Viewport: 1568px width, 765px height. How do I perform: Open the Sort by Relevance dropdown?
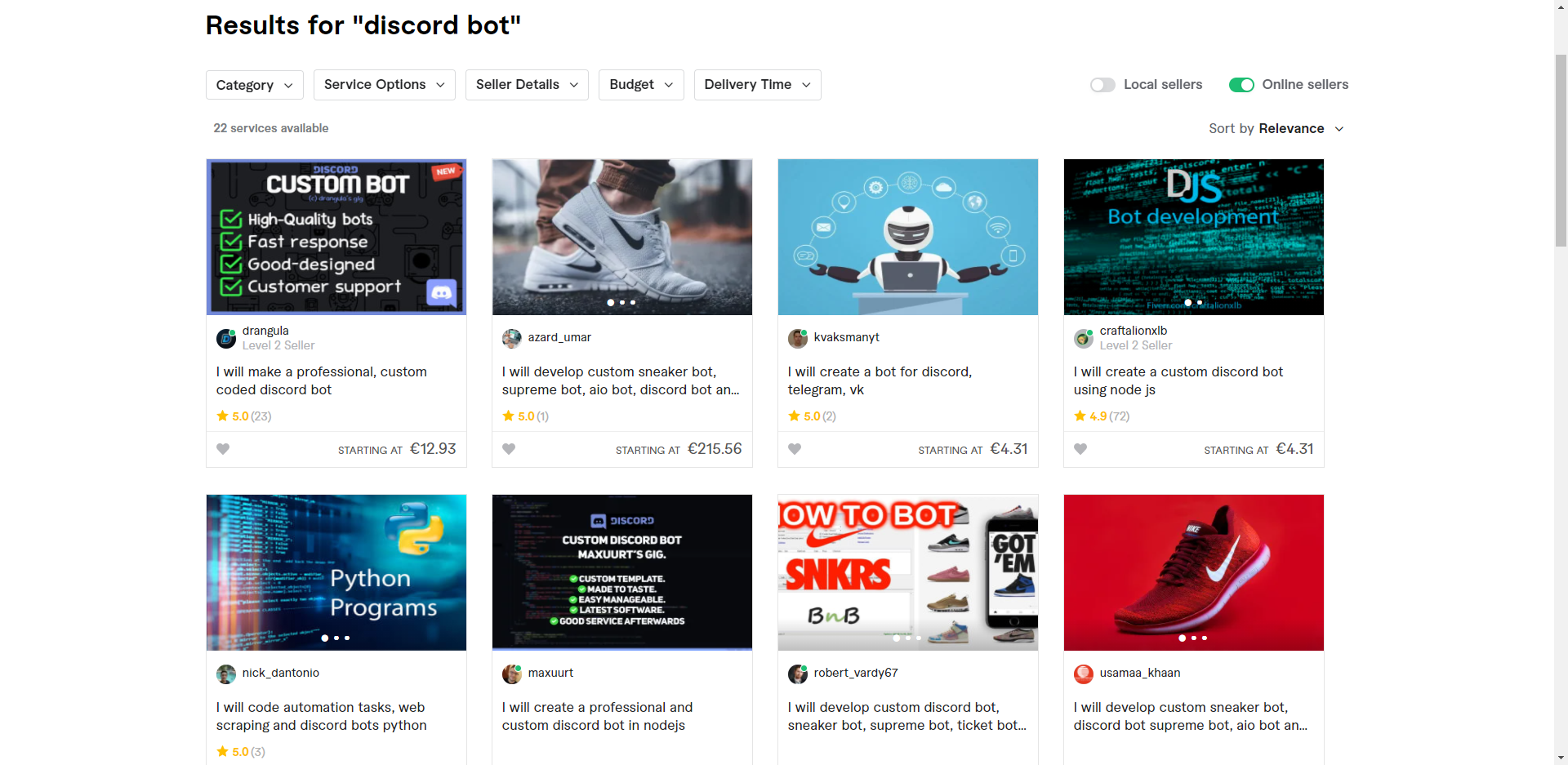(1276, 129)
